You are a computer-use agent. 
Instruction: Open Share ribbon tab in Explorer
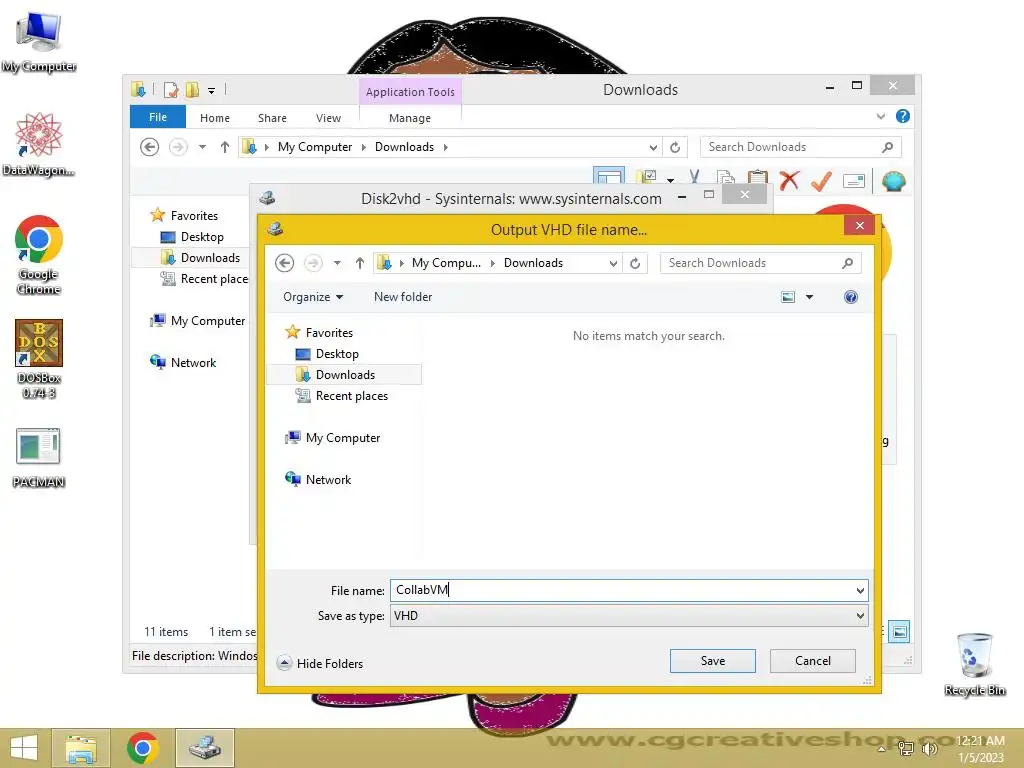(272, 118)
